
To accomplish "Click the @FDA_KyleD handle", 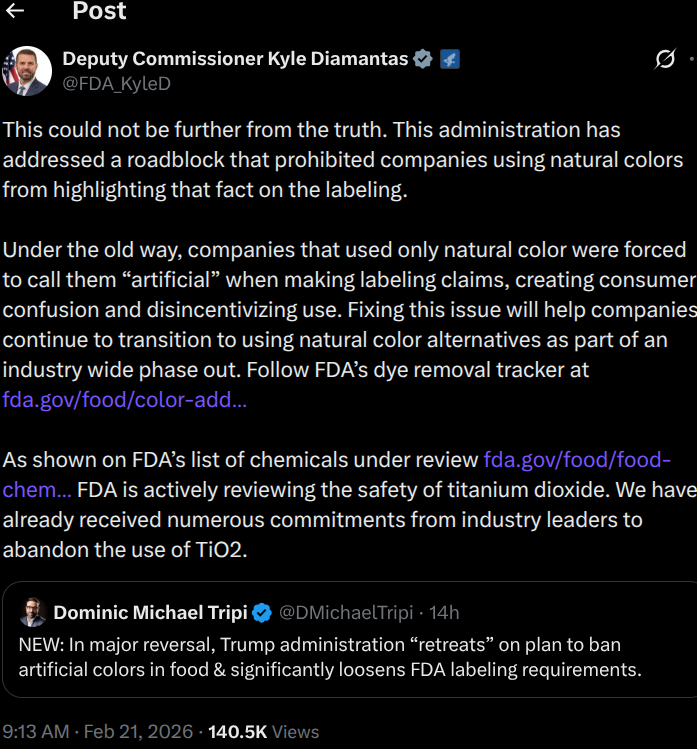I will (x=116, y=84).
